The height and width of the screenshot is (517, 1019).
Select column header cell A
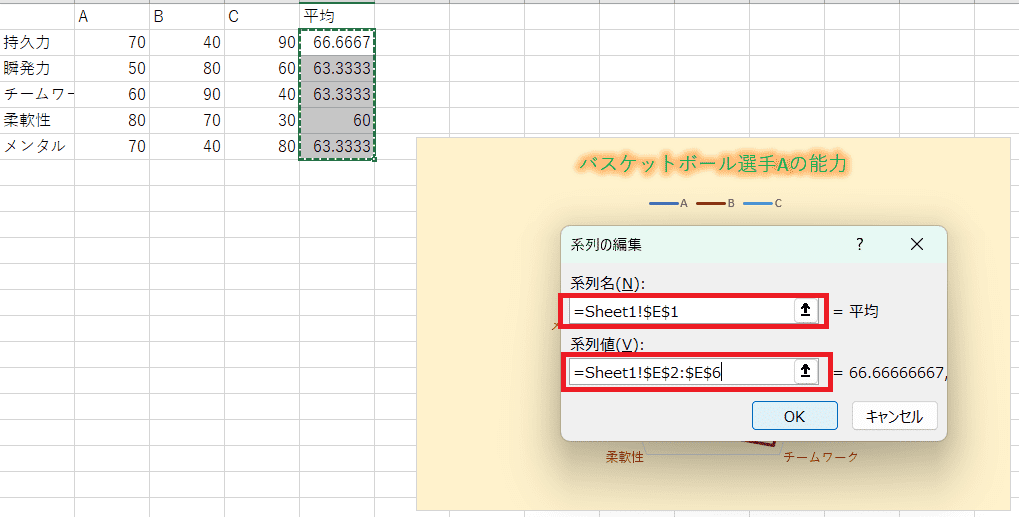click(x=112, y=16)
